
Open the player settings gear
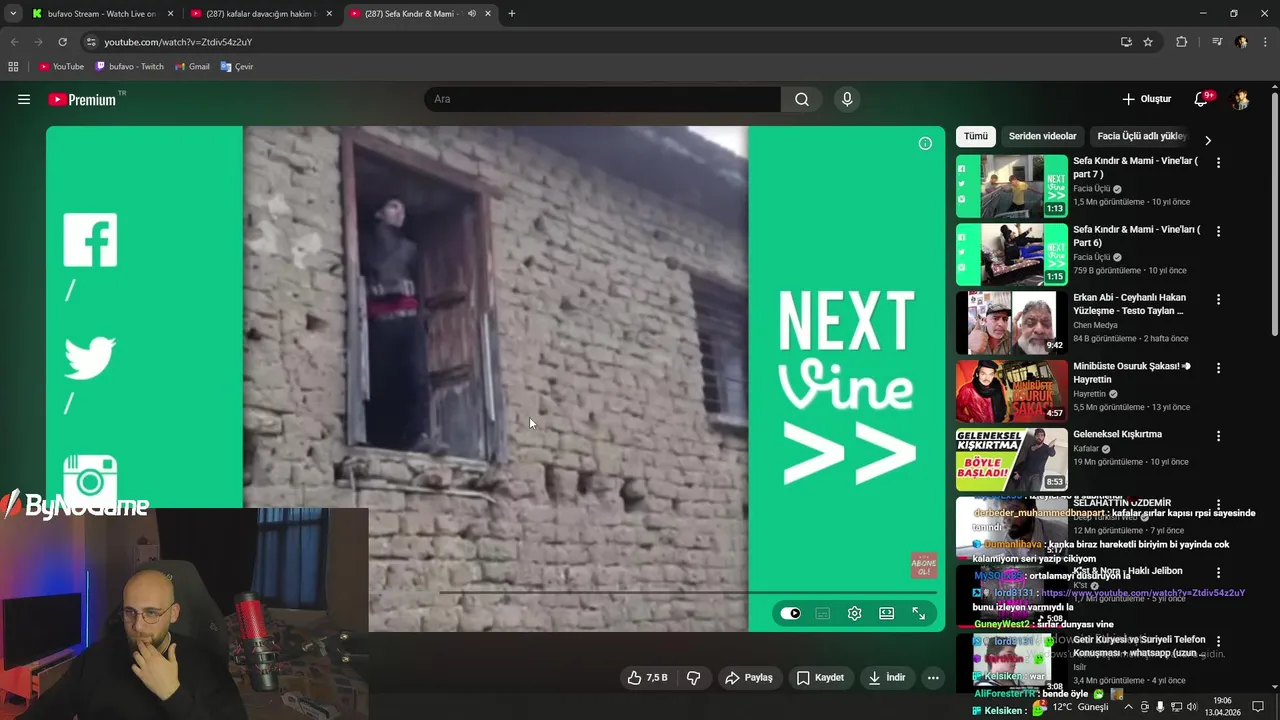point(854,613)
